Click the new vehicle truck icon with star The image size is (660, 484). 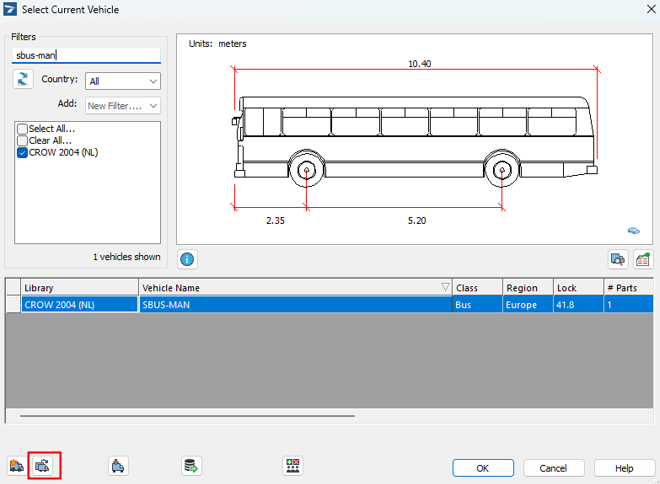(17, 466)
